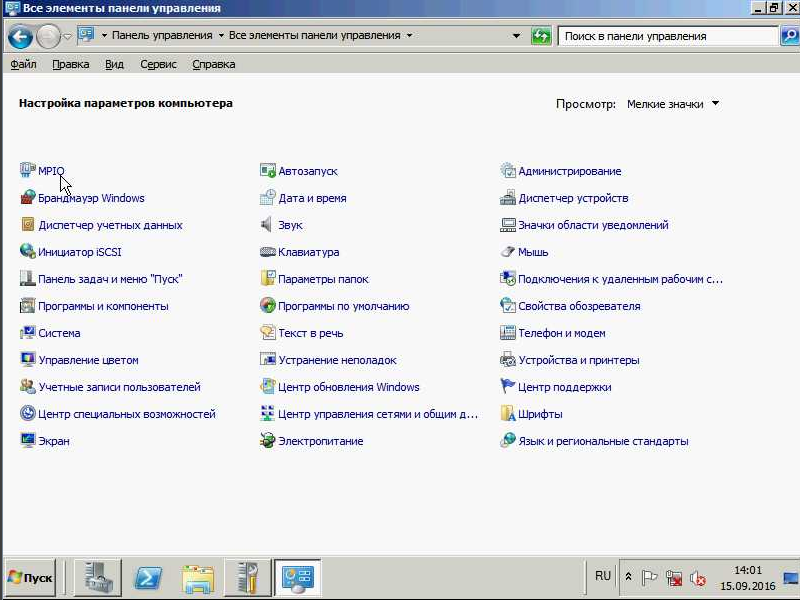The image size is (800, 600).
Task: Click the RU language indicator
Action: 603,576
